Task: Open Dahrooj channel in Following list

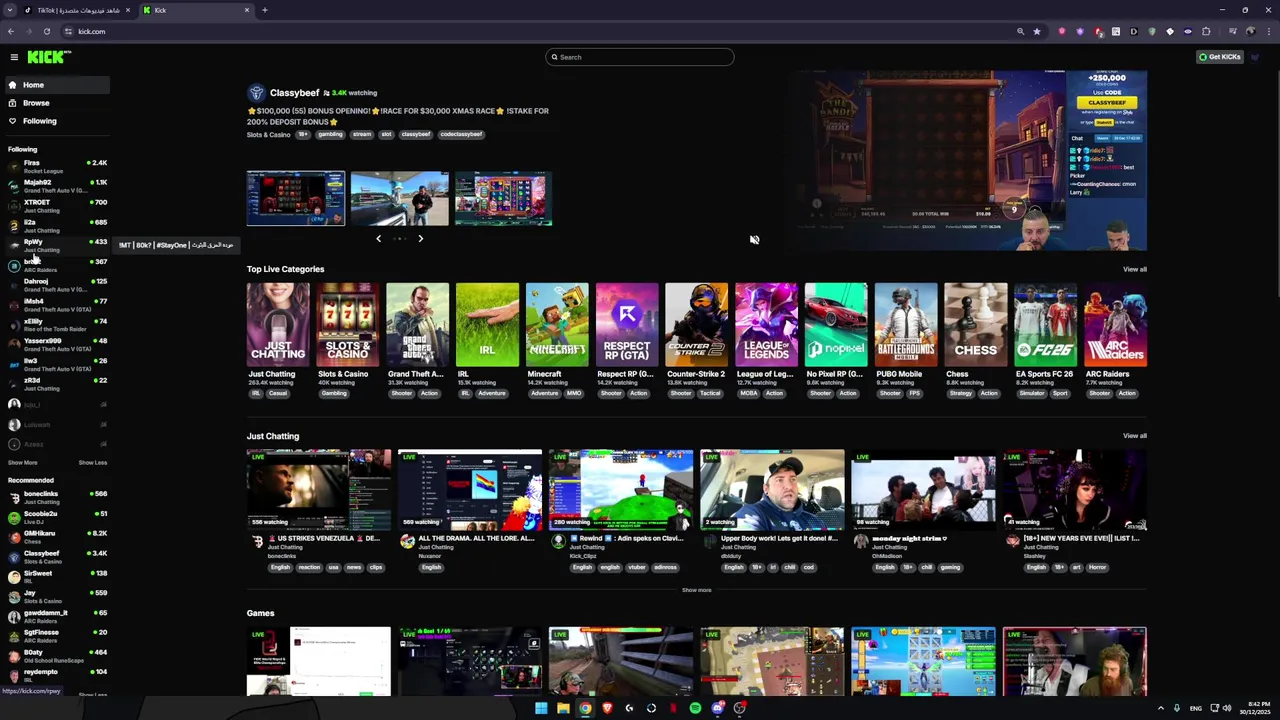Action: pos(55,285)
